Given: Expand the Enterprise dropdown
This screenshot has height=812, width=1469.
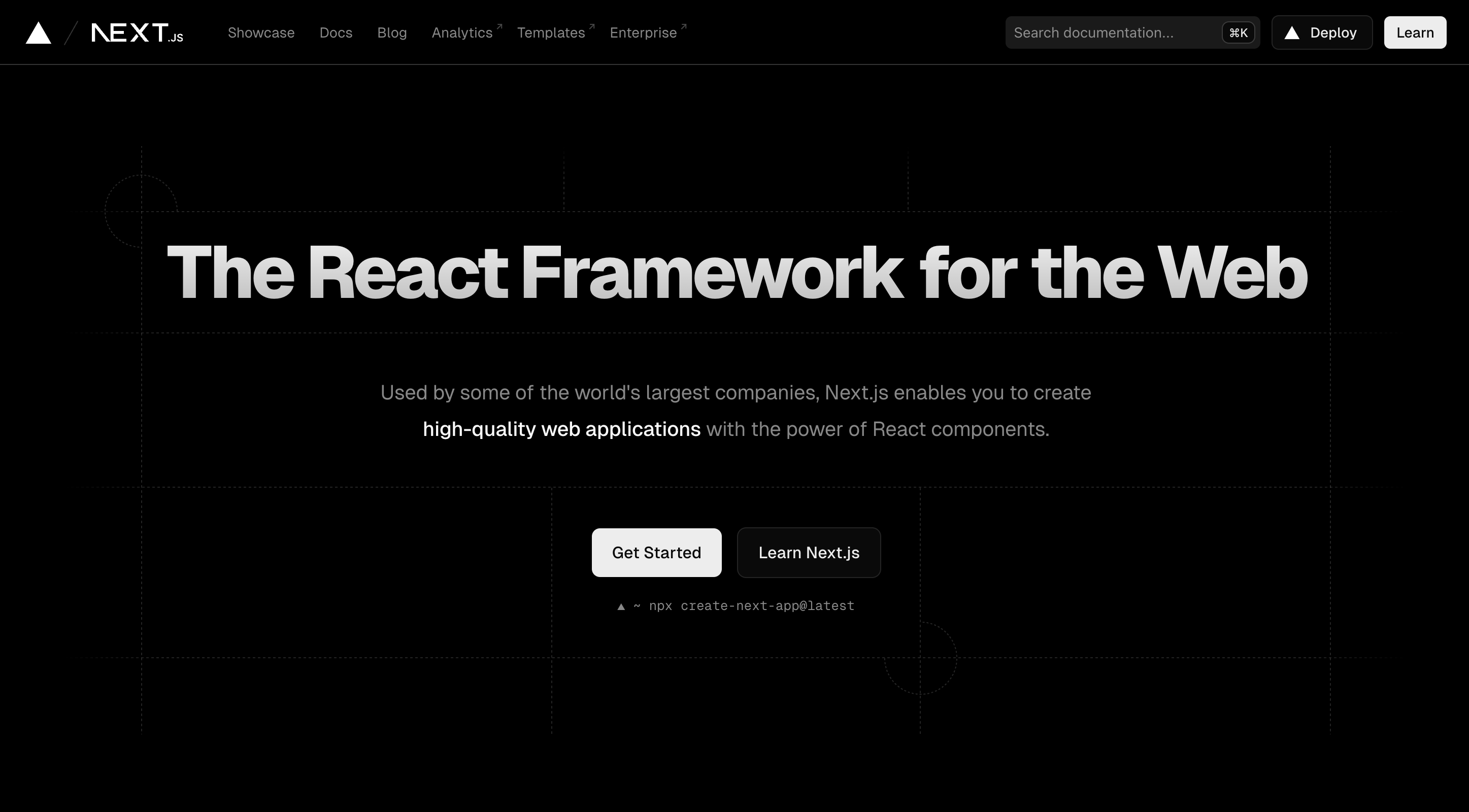Looking at the screenshot, I should [643, 32].
